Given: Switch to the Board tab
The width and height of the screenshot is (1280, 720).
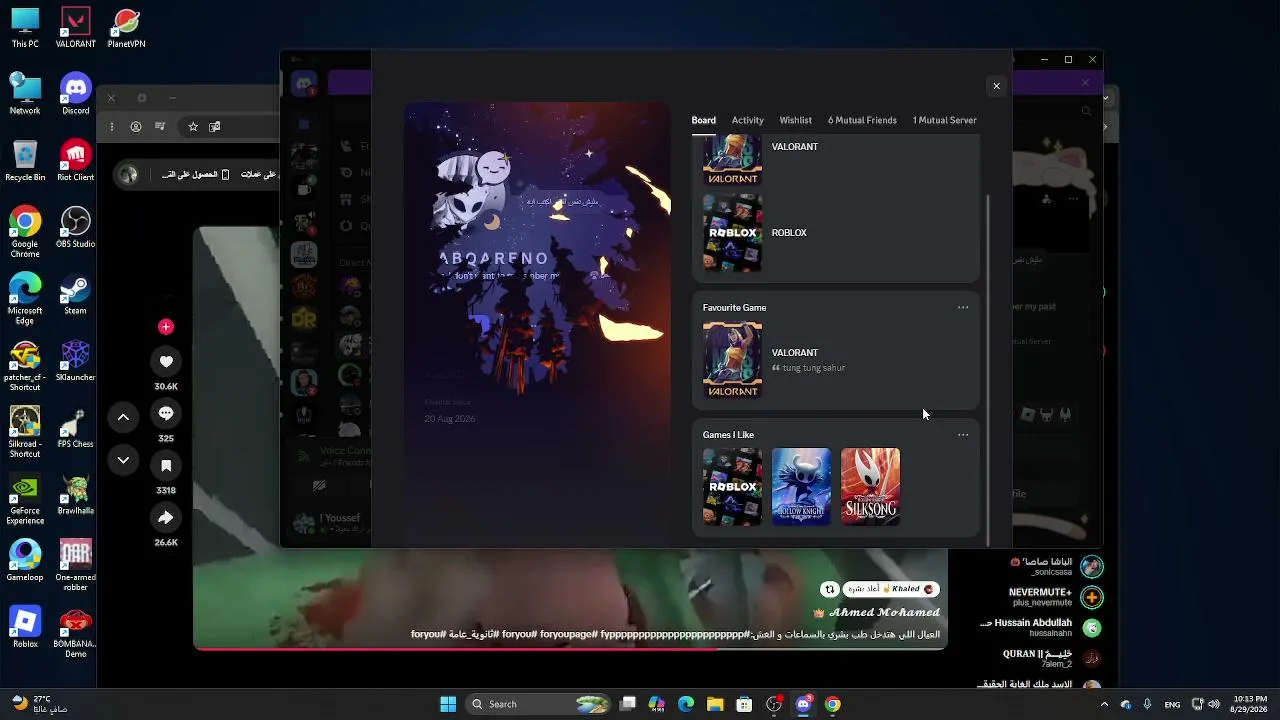Looking at the screenshot, I should tap(703, 120).
